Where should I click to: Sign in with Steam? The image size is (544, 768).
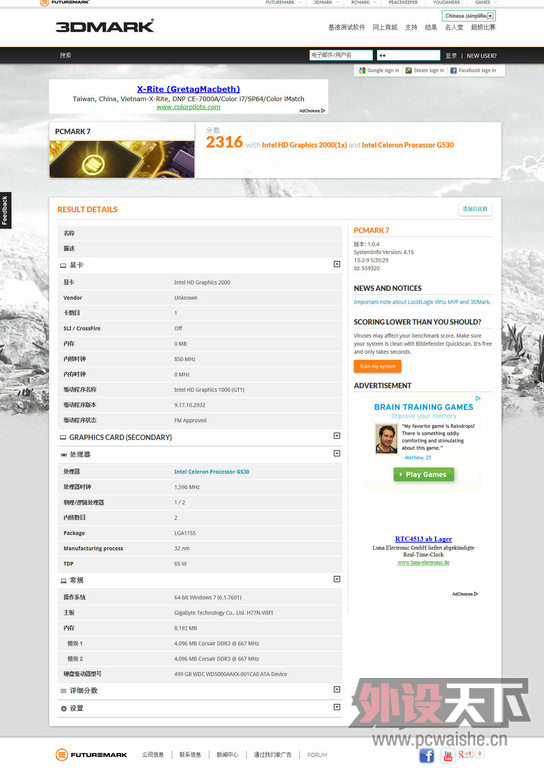425,71
